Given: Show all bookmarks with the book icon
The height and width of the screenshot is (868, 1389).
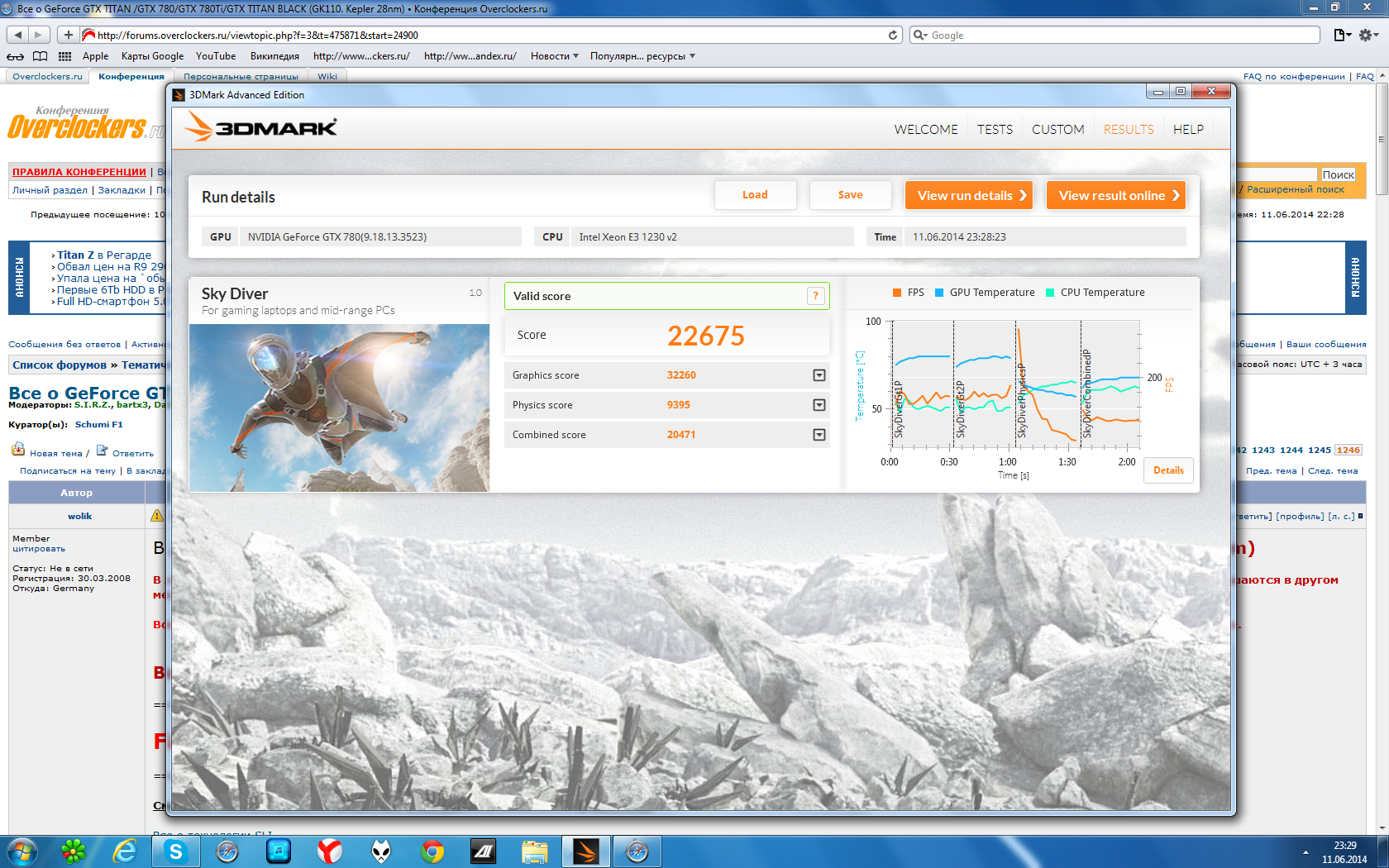Looking at the screenshot, I should click(x=40, y=56).
